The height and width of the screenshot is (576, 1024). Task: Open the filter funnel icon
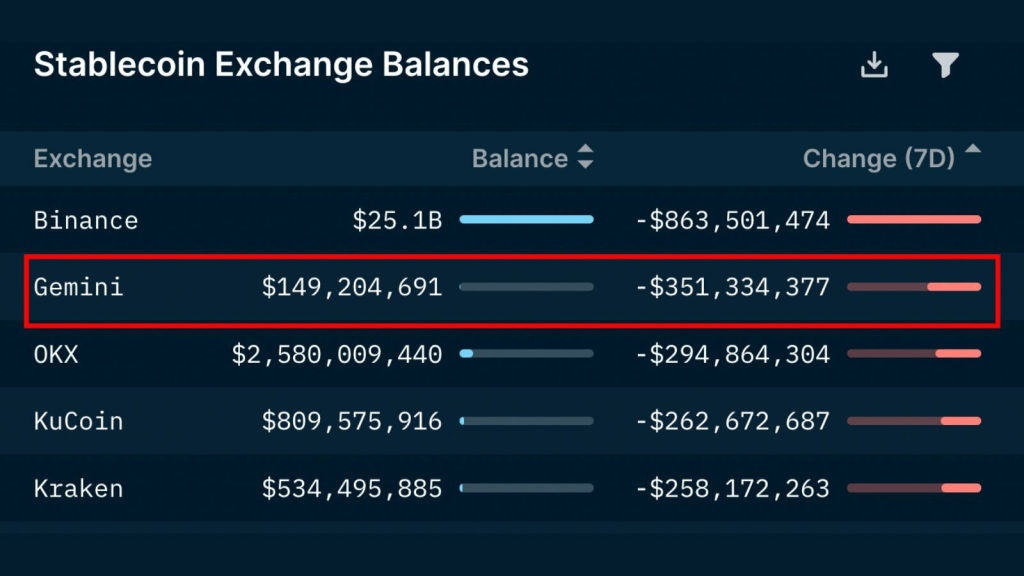pyautogui.click(x=945, y=65)
